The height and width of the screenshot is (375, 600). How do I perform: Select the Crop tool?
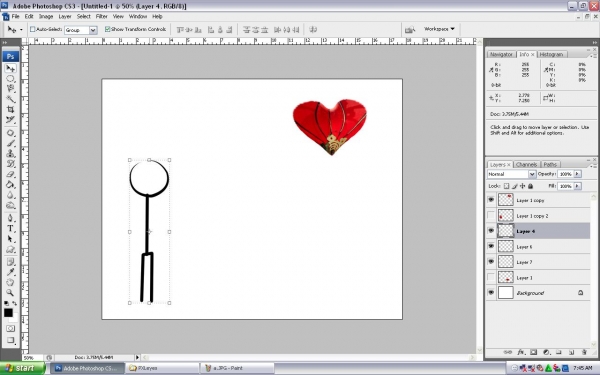click(x=10, y=109)
